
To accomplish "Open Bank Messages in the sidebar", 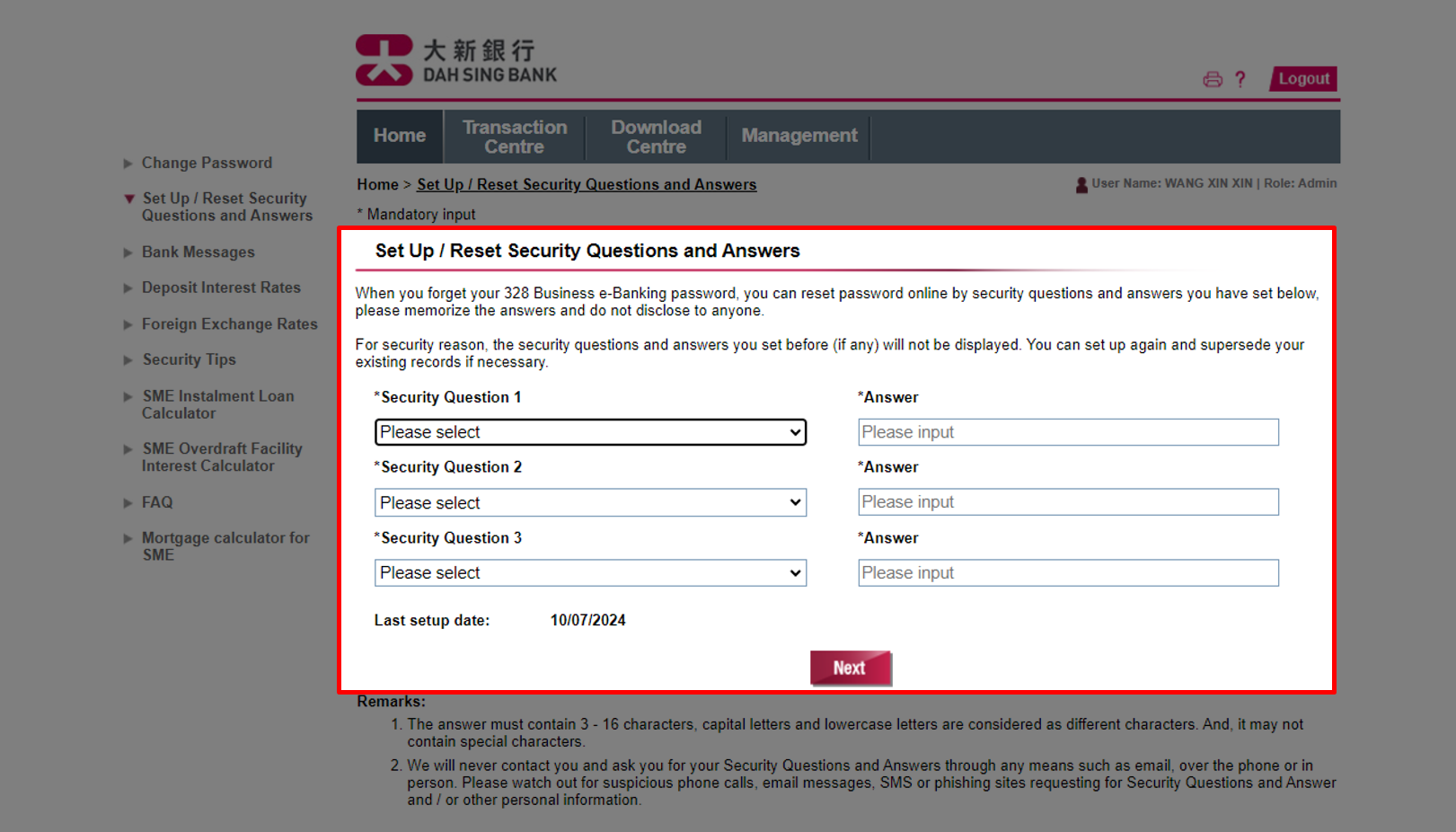I will click(199, 252).
